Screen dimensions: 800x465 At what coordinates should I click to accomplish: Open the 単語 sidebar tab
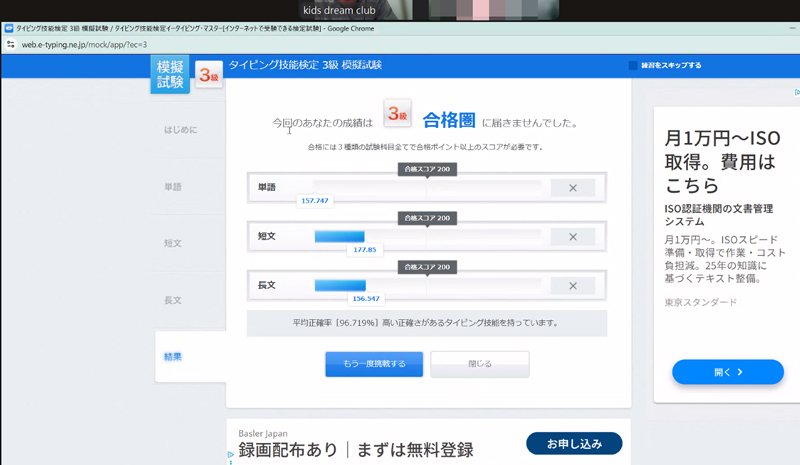(x=173, y=187)
